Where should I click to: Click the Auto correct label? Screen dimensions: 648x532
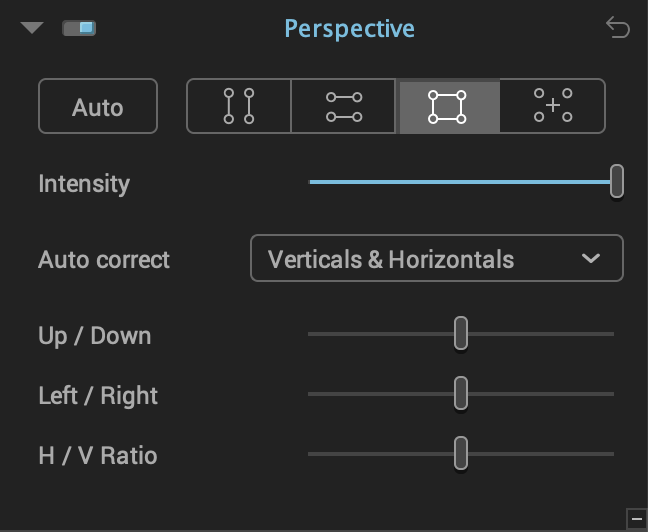coord(104,260)
